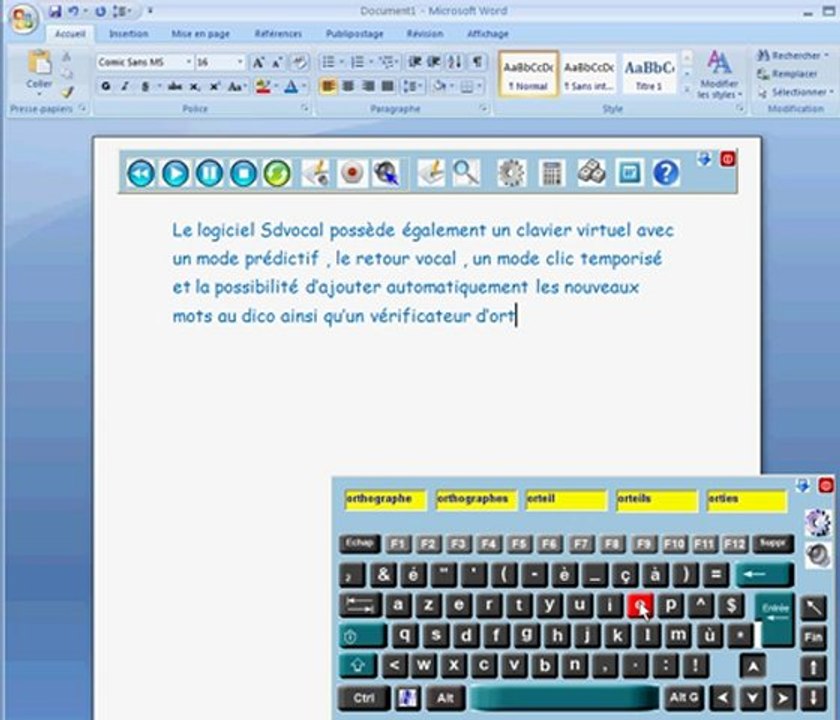
Task: Open the Mise en page tab
Action: [200, 34]
